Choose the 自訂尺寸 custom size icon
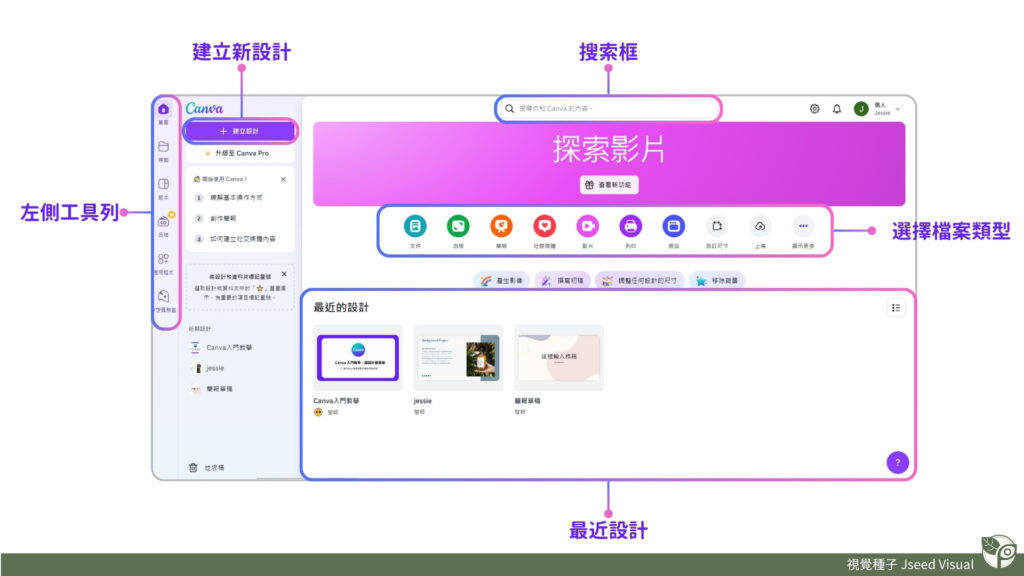 click(x=716, y=226)
